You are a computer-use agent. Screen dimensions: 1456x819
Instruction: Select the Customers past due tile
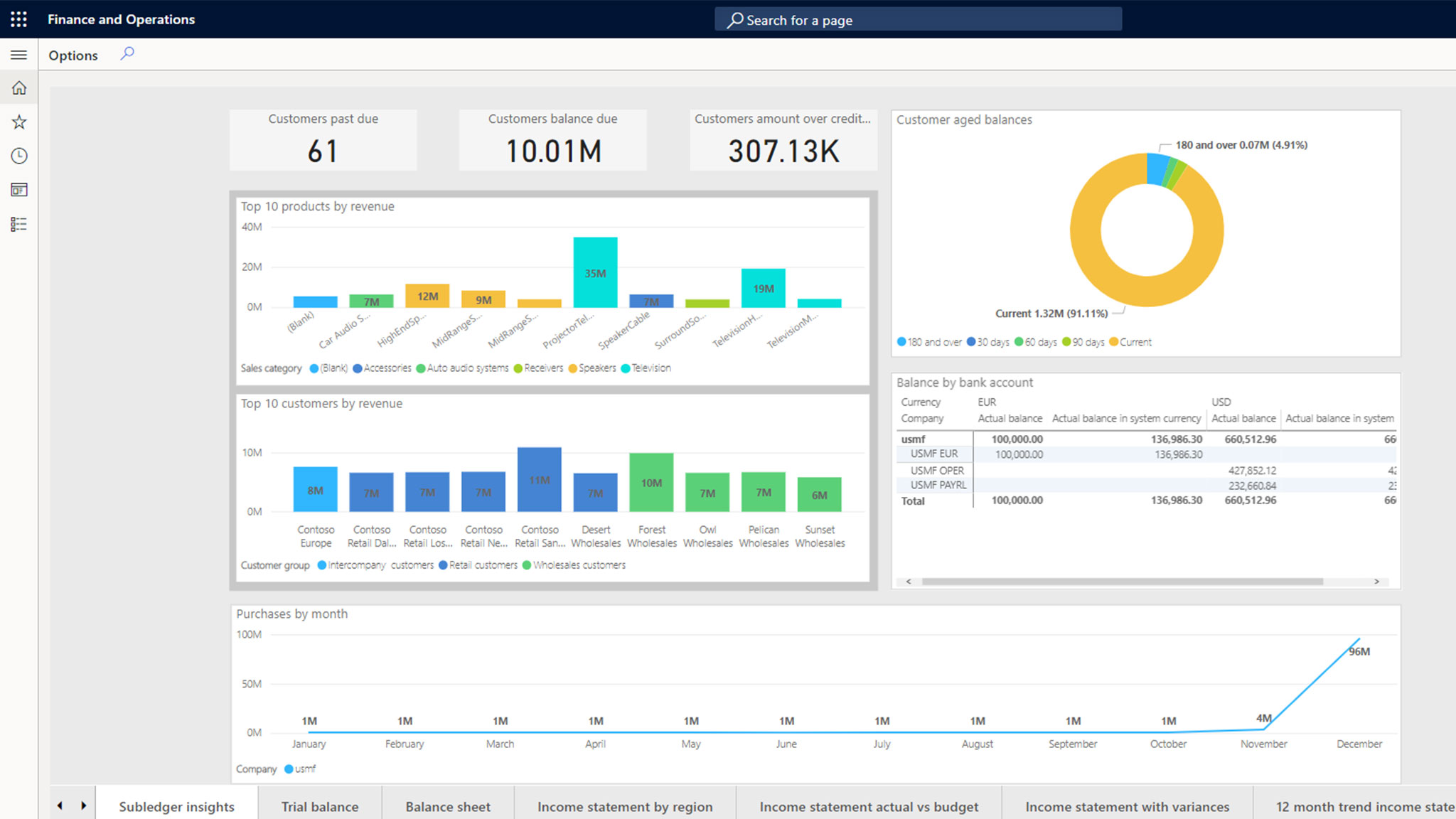click(x=323, y=139)
